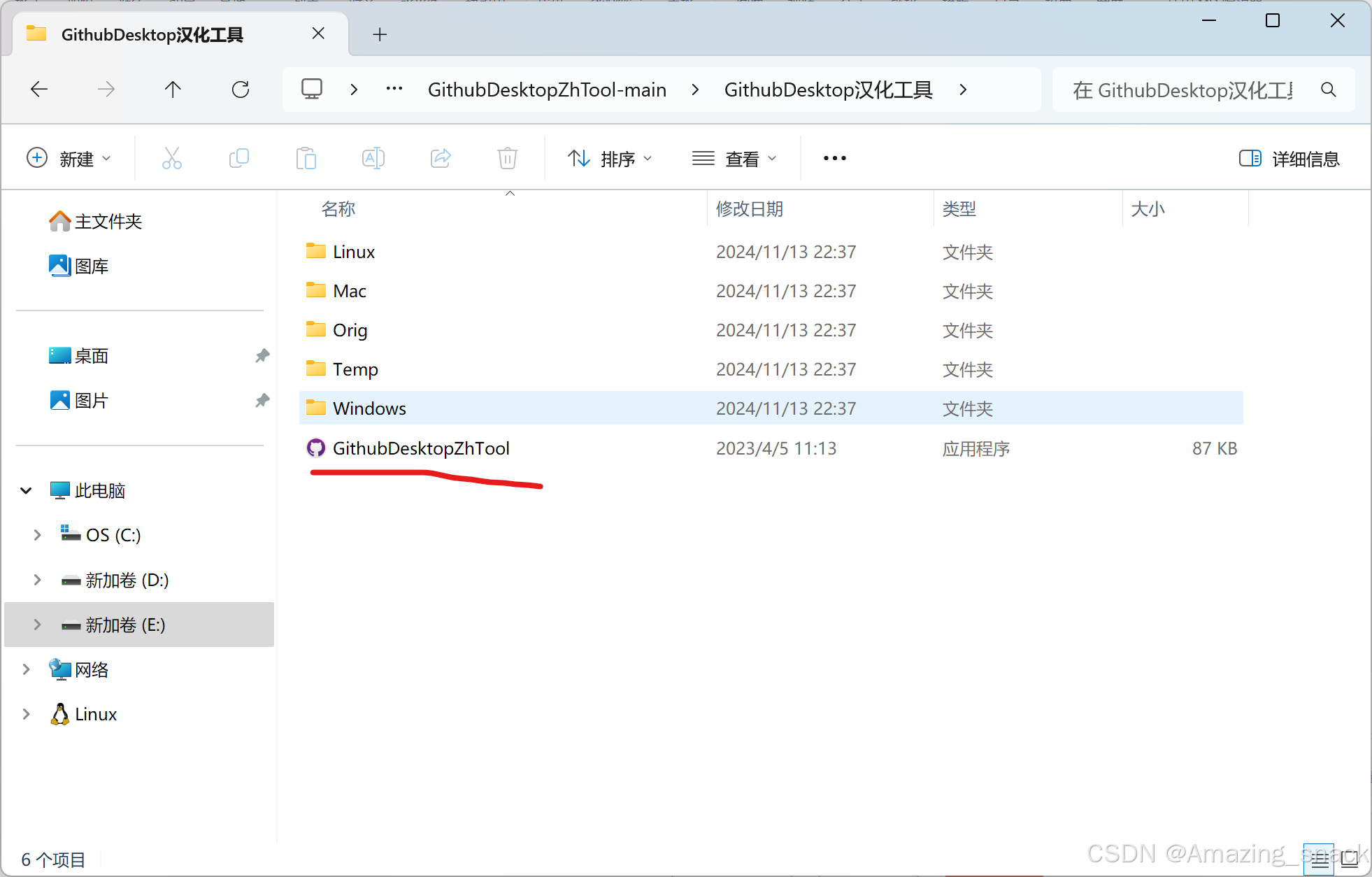Image resolution: width=1372 pixels, height=877 pixels.
Task: Click the Share icon in toolbar
Action: coord(441,158)
